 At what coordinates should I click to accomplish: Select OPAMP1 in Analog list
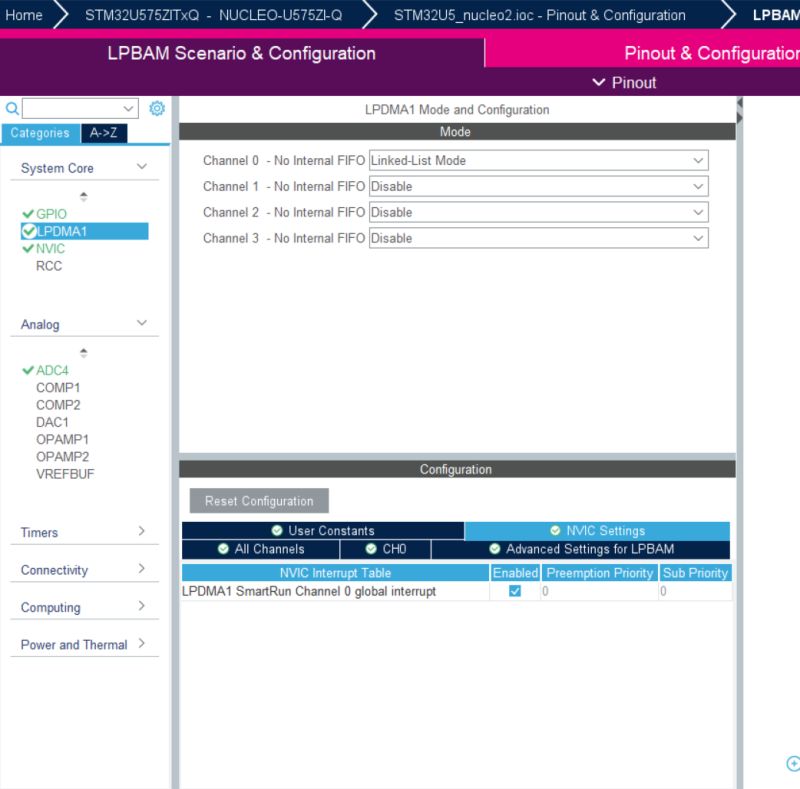tap(62, 439)
